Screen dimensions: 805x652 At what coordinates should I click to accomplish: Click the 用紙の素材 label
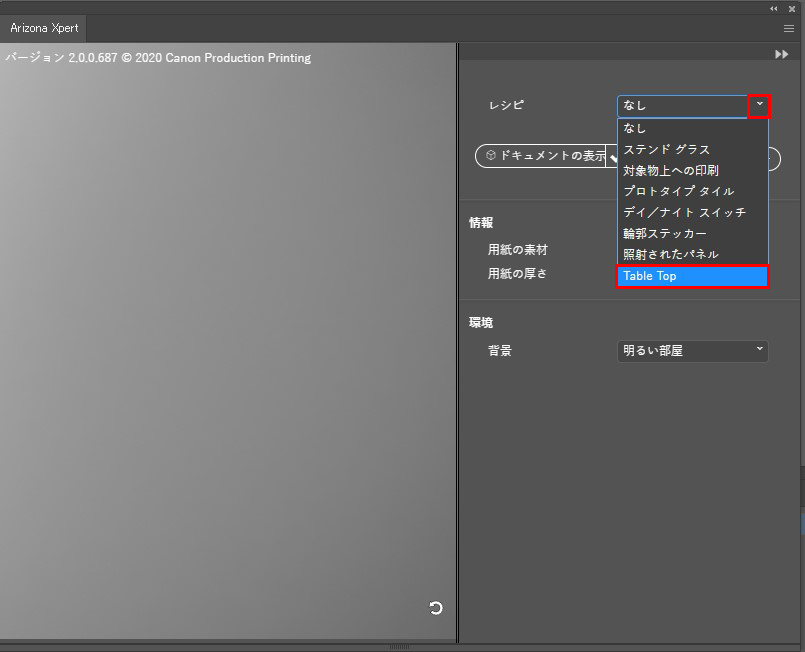tap(518, 250)
